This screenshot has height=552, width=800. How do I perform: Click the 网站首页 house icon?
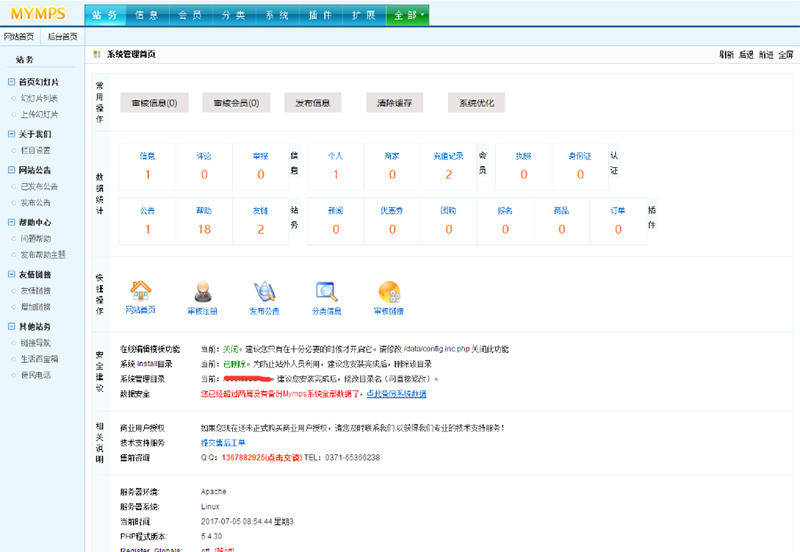140,291
